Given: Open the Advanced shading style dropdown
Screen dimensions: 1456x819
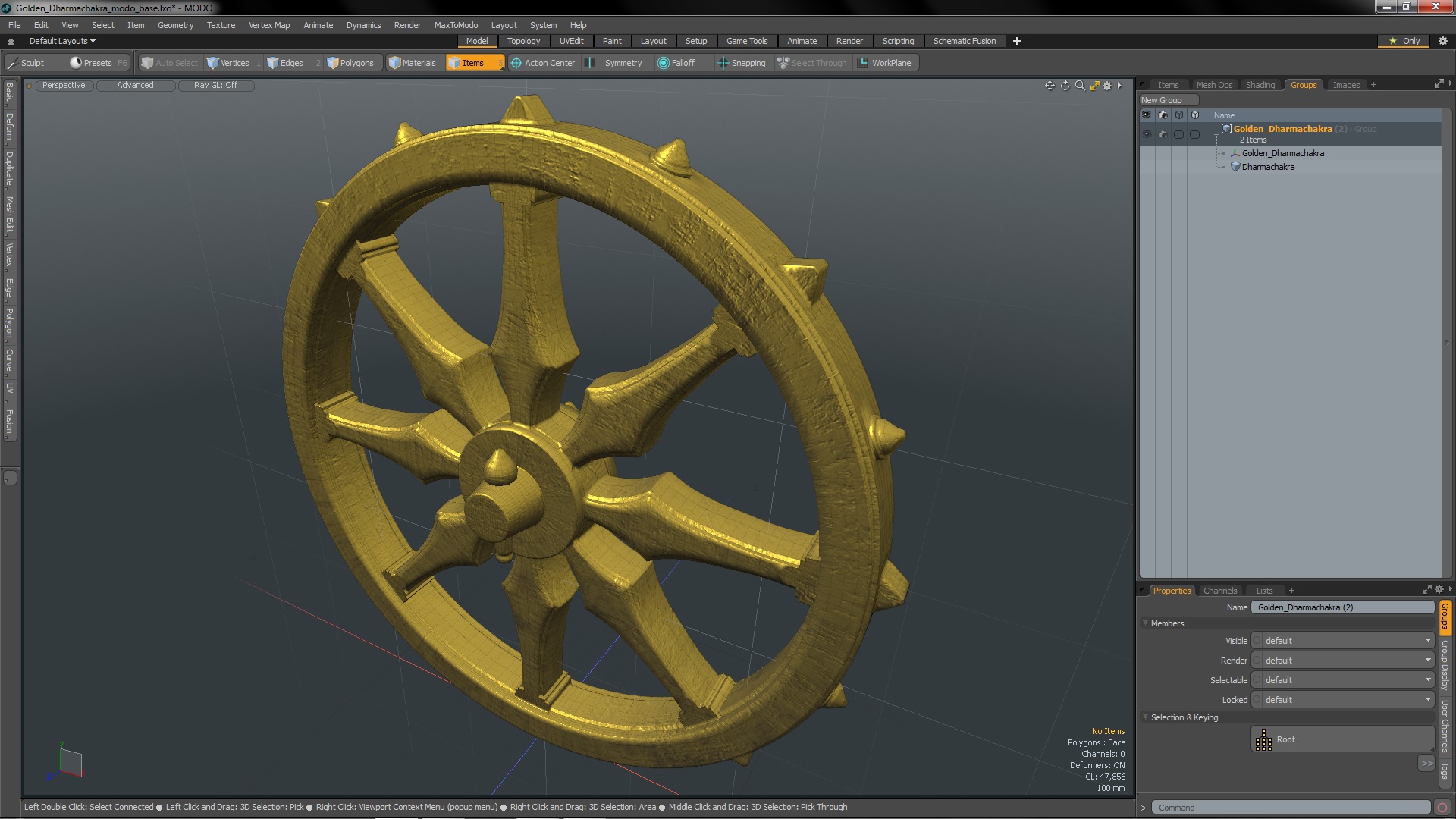Looking at the screenshot, I should coord(135,85).
